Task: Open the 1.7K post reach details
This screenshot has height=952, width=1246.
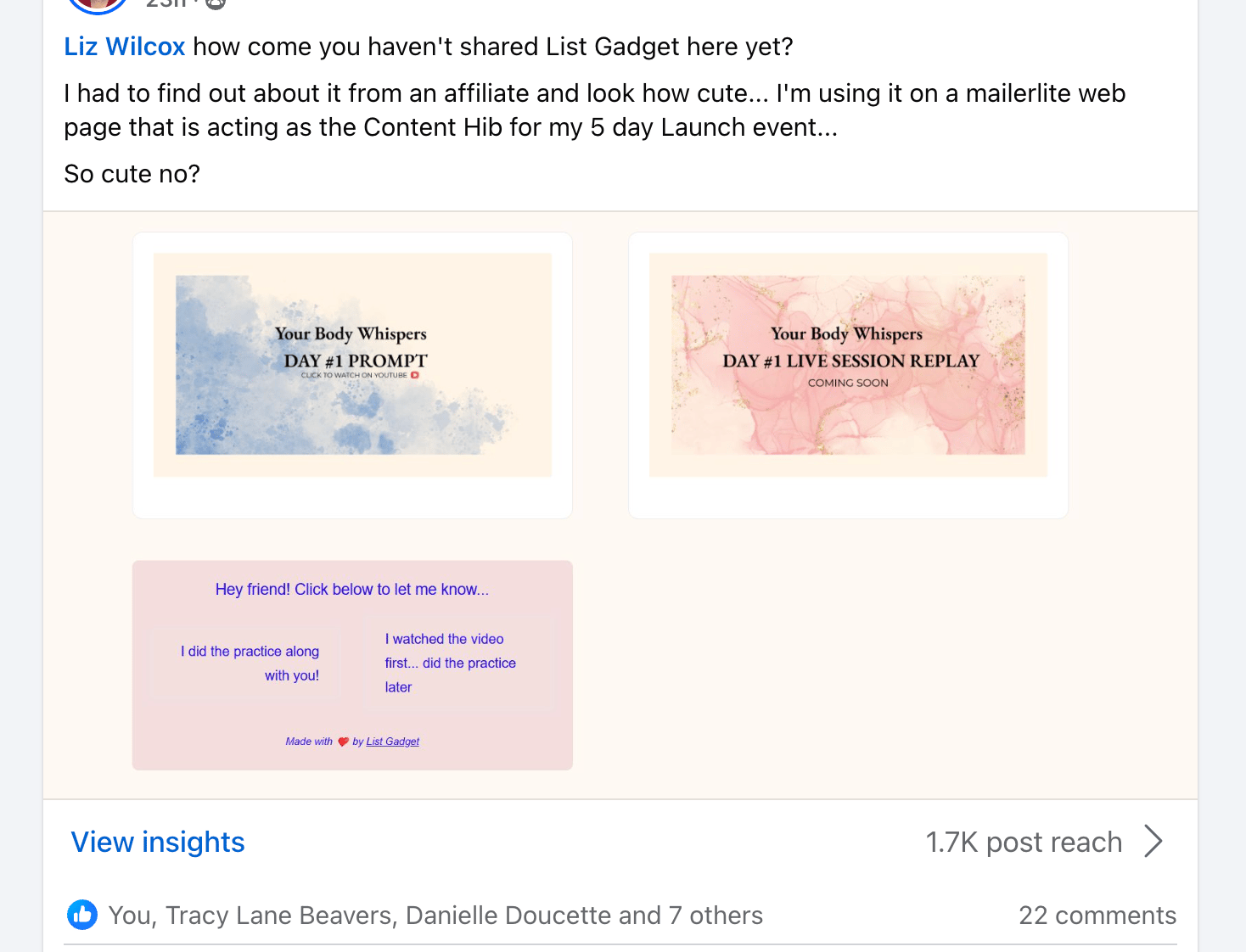Action: (1024, 843)
